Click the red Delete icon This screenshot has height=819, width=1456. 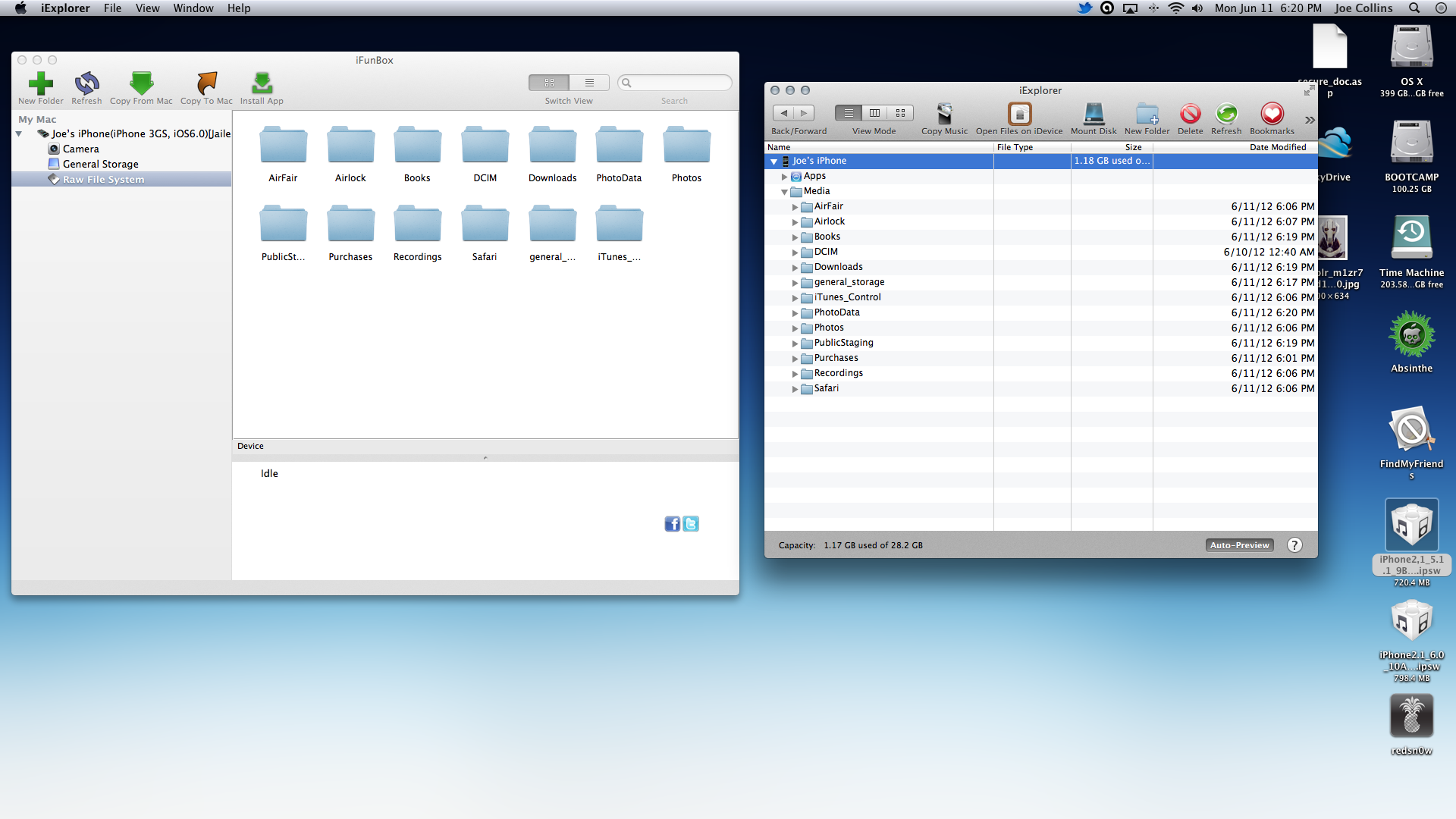pyautogui.click(x=1190, y=114)
